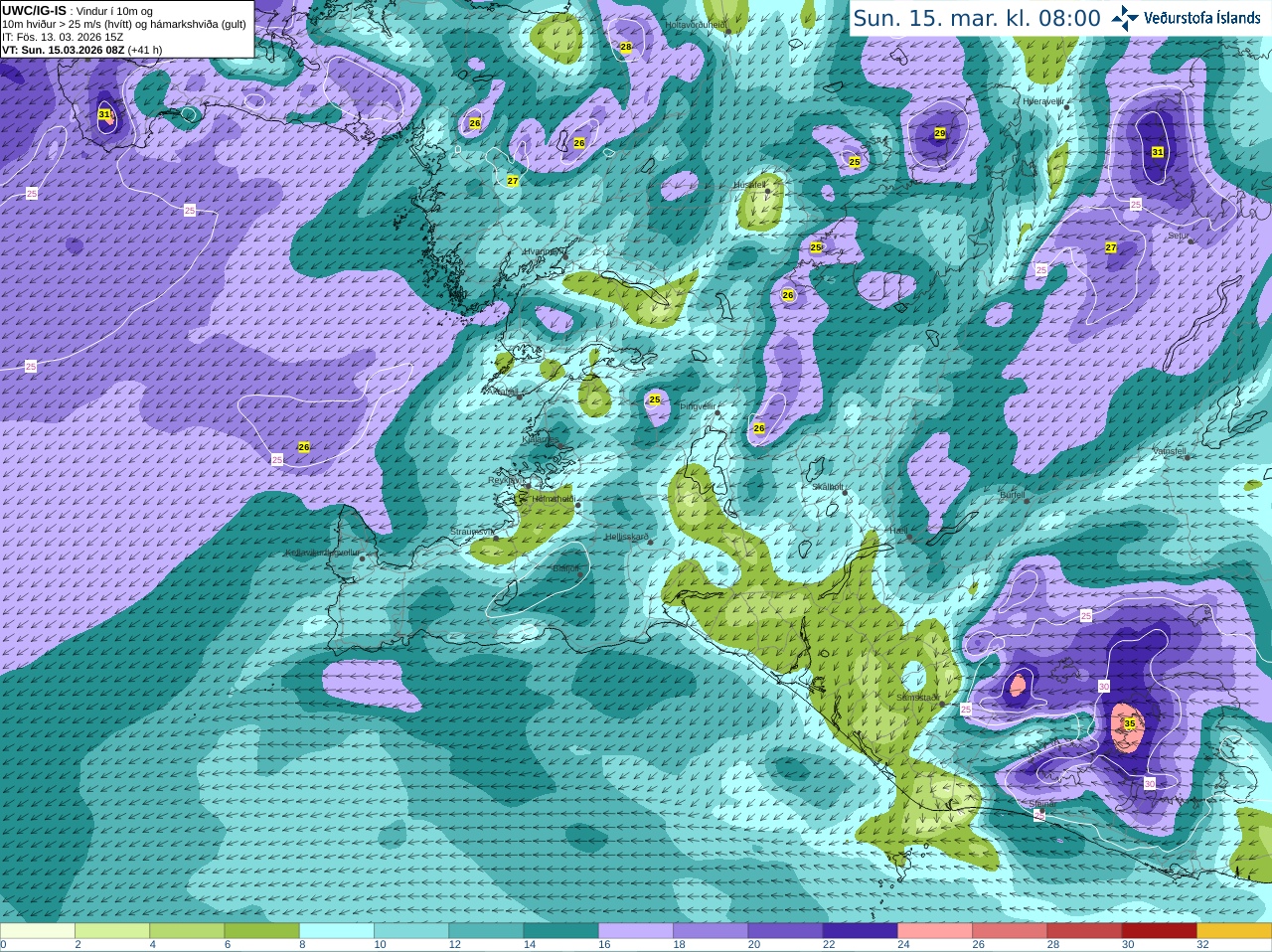Click the Straumsvík station label
The height and width of the screenshot is (952, 1272).
(x=472, y=532)
